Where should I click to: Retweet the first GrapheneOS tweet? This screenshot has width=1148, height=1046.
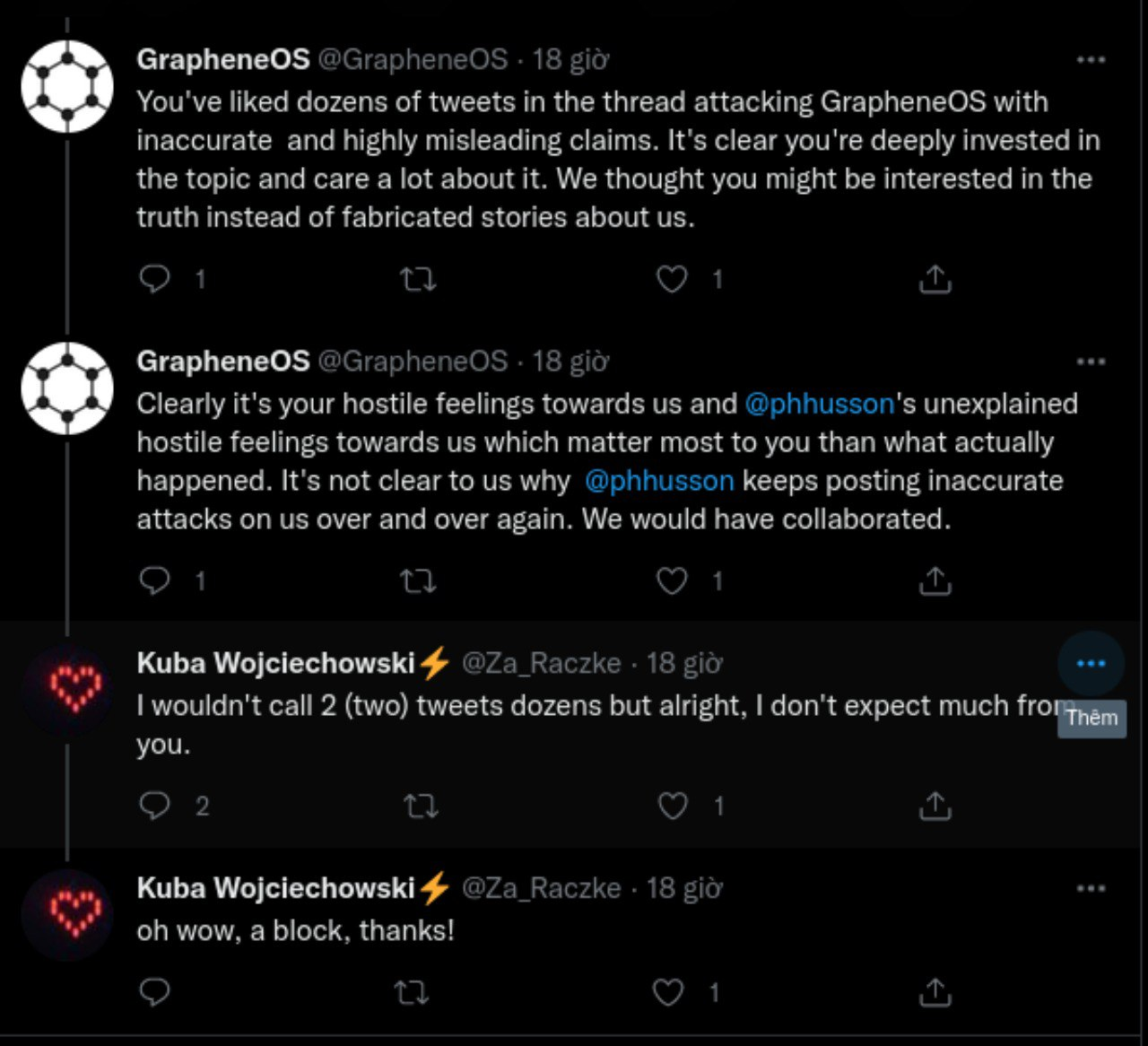[418, 279]
